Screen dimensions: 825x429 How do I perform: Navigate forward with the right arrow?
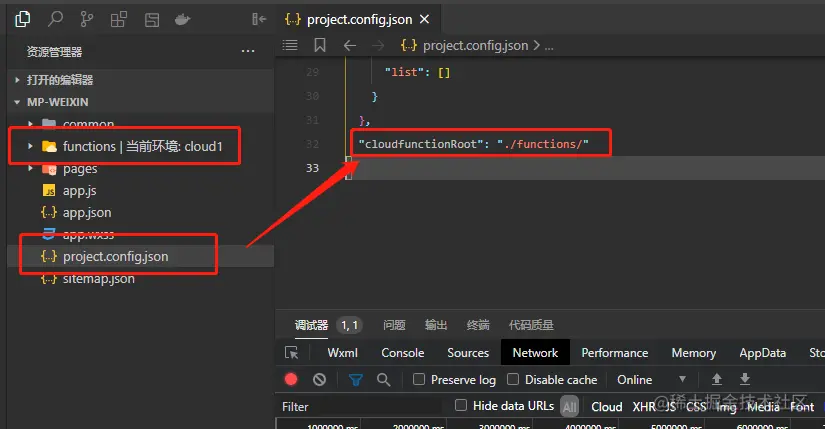(x=378, y=46)
